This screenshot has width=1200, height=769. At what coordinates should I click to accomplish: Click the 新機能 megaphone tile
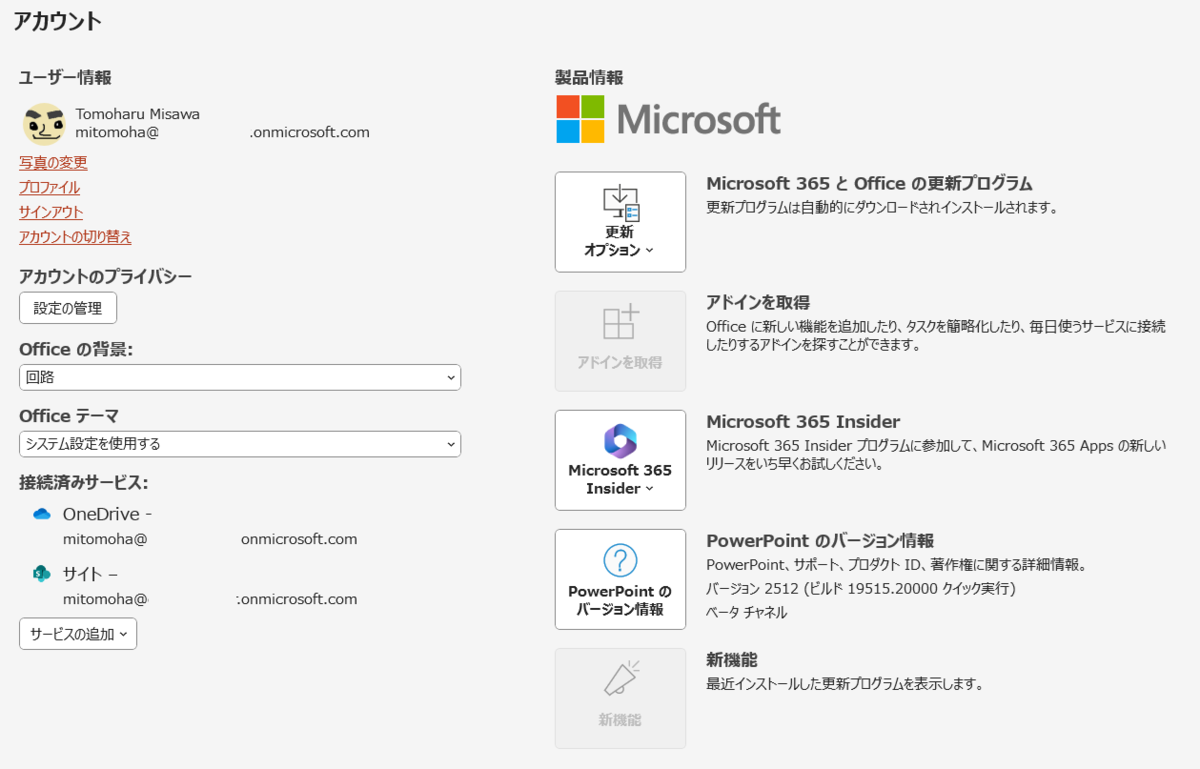[x=620, y=698]
